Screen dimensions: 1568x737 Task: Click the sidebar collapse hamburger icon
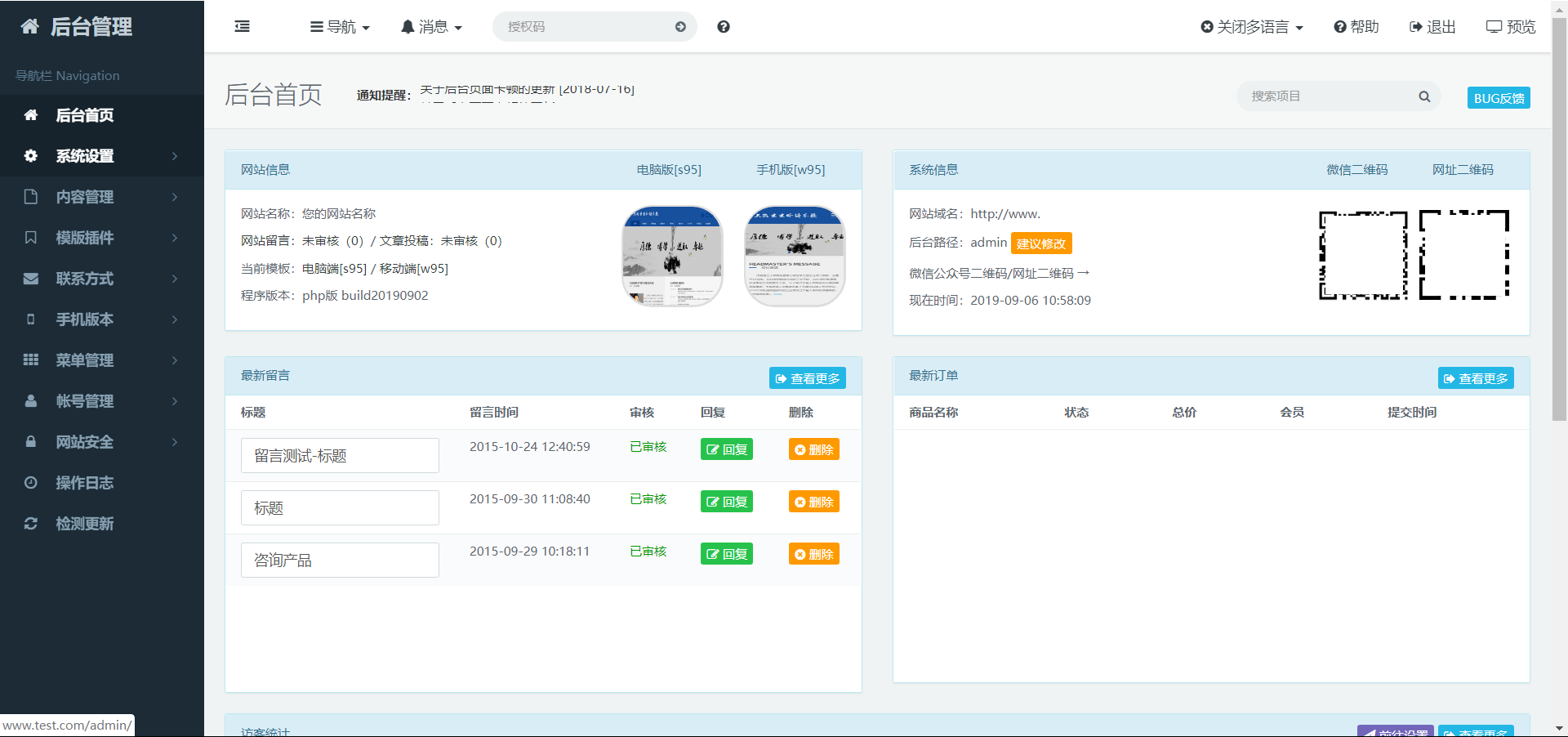[x=243, y=27]
